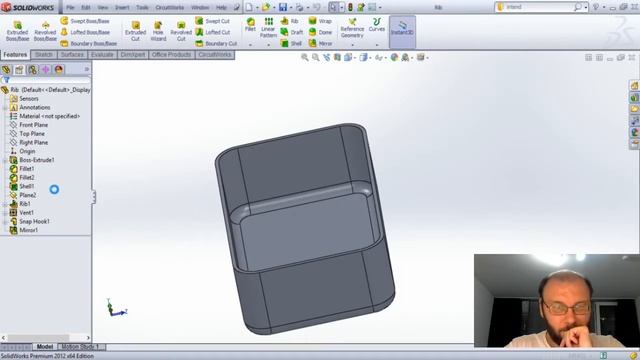Viewport: 640px width, 360px height.
Task: Click the Rebuild traffic light icon
Action: point(350,7)
